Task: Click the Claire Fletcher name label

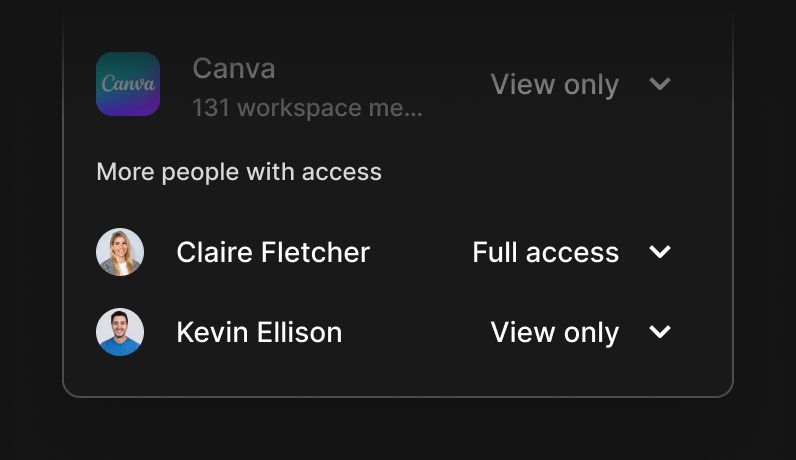Action: pos(273,252)
